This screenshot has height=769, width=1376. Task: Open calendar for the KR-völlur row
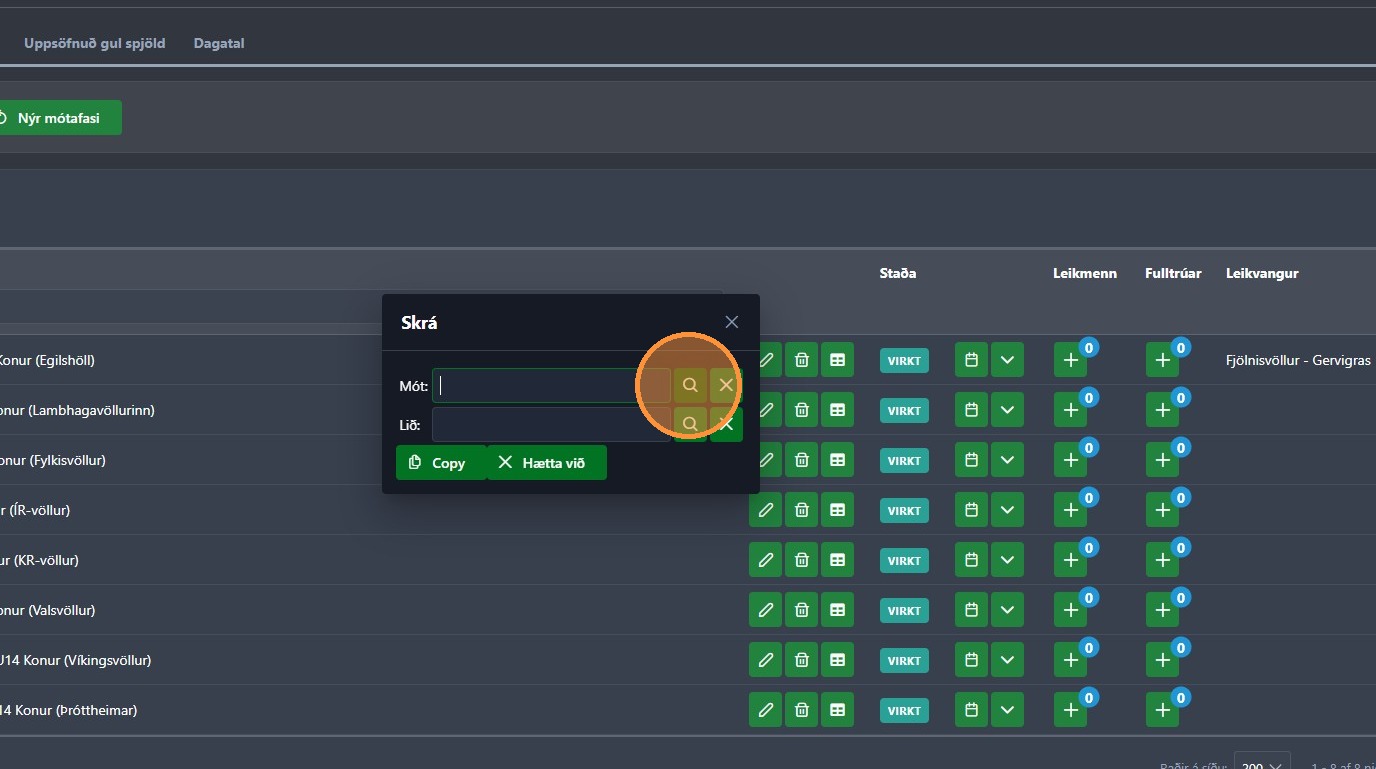point(971,560)
